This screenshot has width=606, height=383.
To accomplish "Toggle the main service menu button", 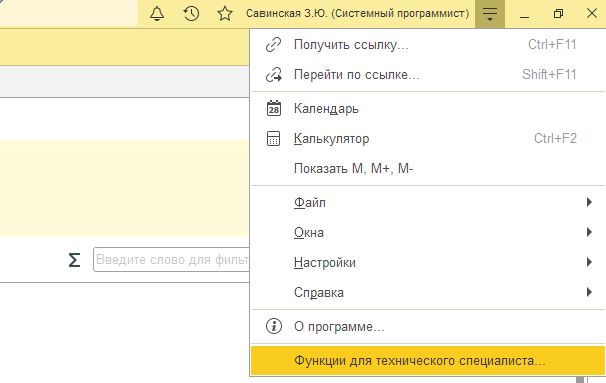I will 490,14.
